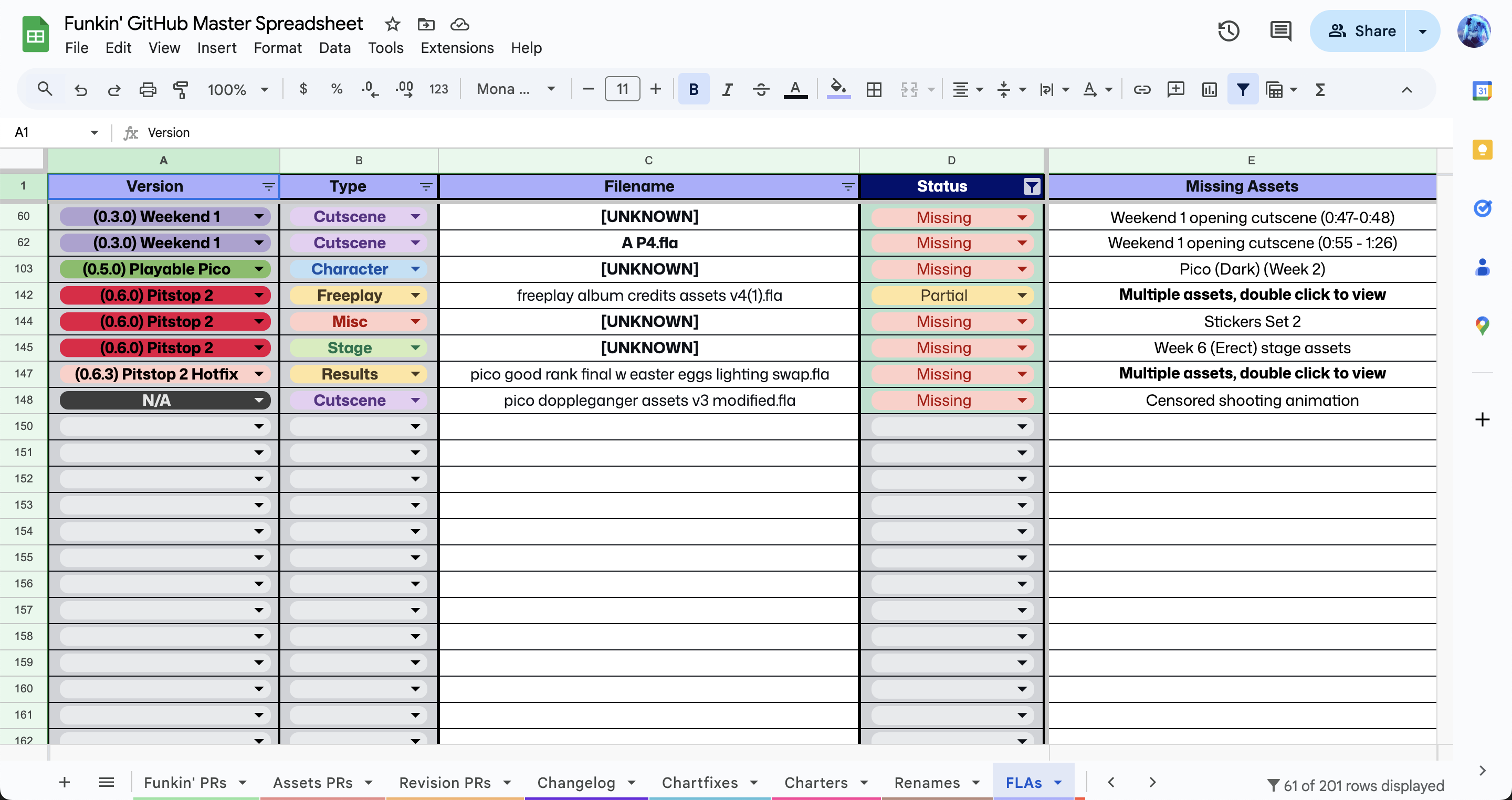Open Freeplay type dropdown
Screen dimensions: 1512x800
point(416,295)
